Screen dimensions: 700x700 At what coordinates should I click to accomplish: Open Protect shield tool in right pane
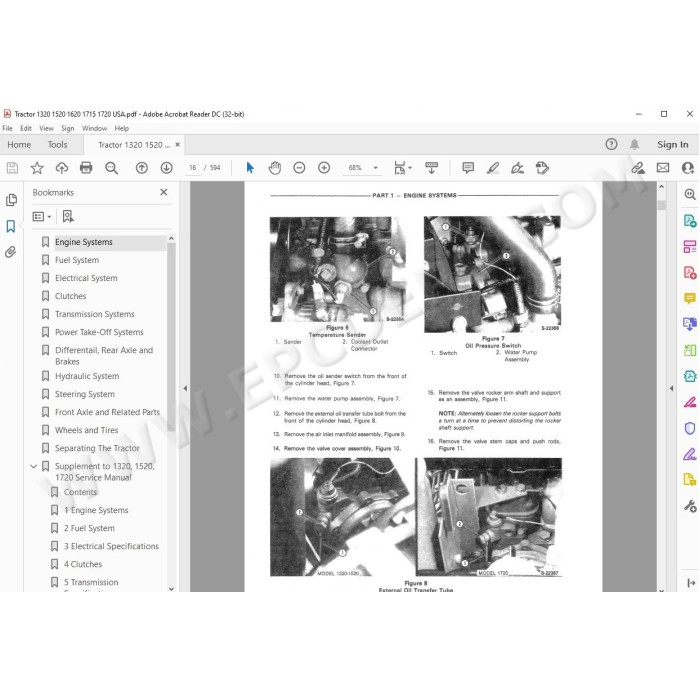[x=690, y=428]
